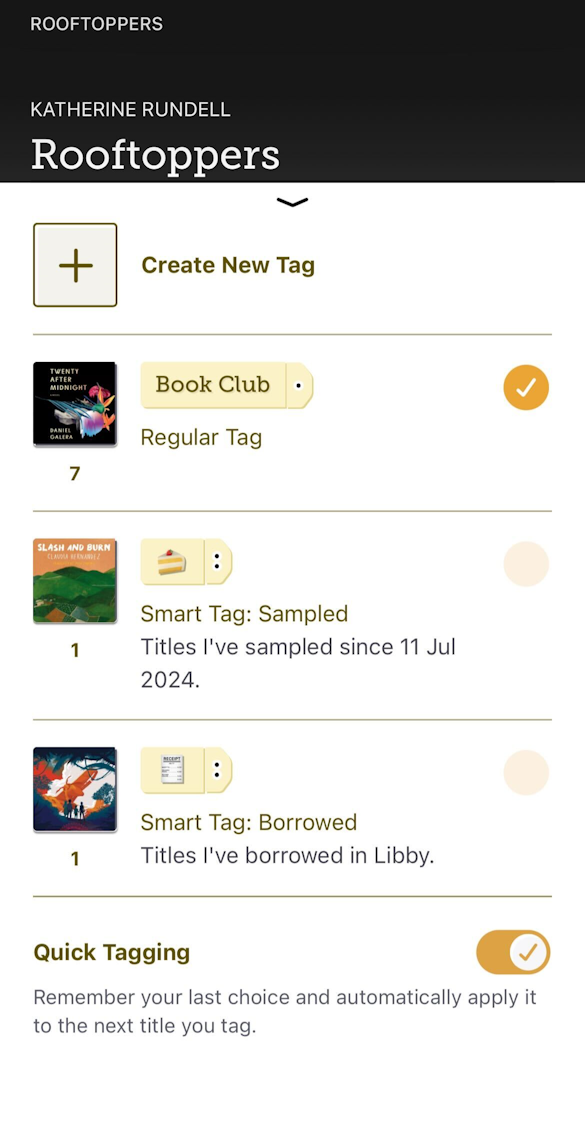Tap the Rooftoppers book title heading
Screen dimensions: 585x1145
point(156,154)
